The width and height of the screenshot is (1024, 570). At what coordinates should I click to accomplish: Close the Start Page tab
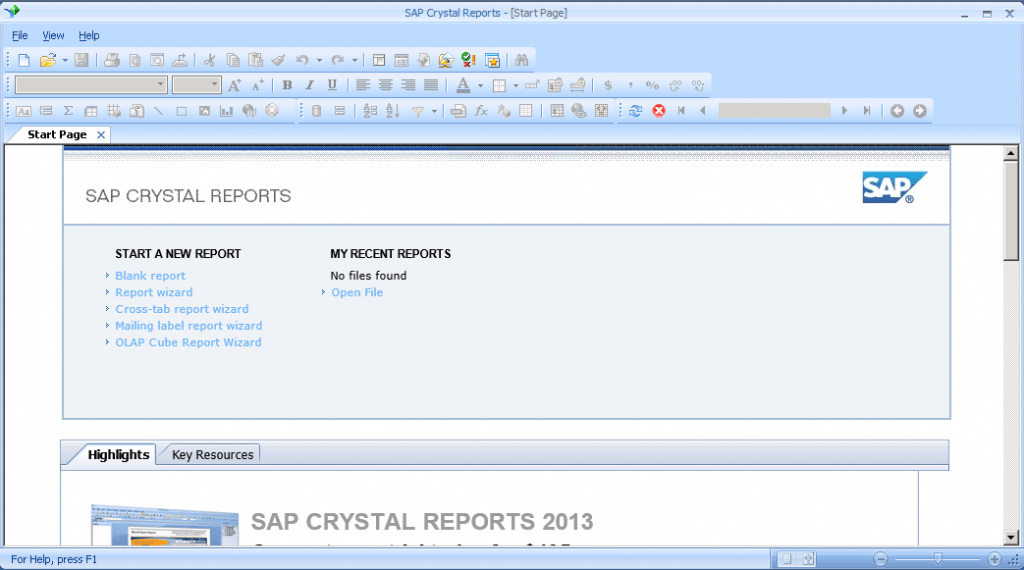(101, 135)
